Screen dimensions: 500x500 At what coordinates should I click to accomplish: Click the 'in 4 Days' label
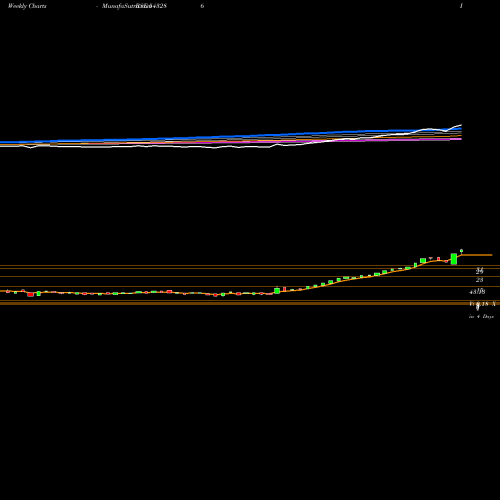481,316
